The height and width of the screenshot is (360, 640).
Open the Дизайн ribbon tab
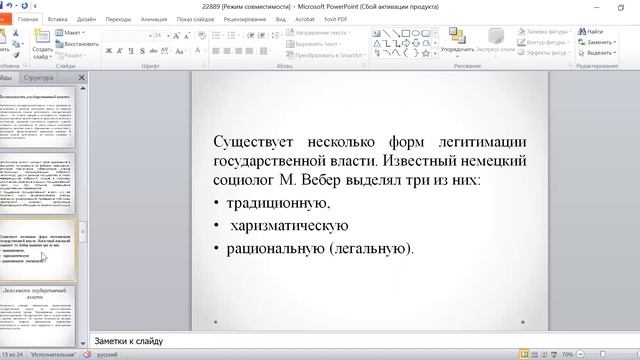tap(86, 19)
